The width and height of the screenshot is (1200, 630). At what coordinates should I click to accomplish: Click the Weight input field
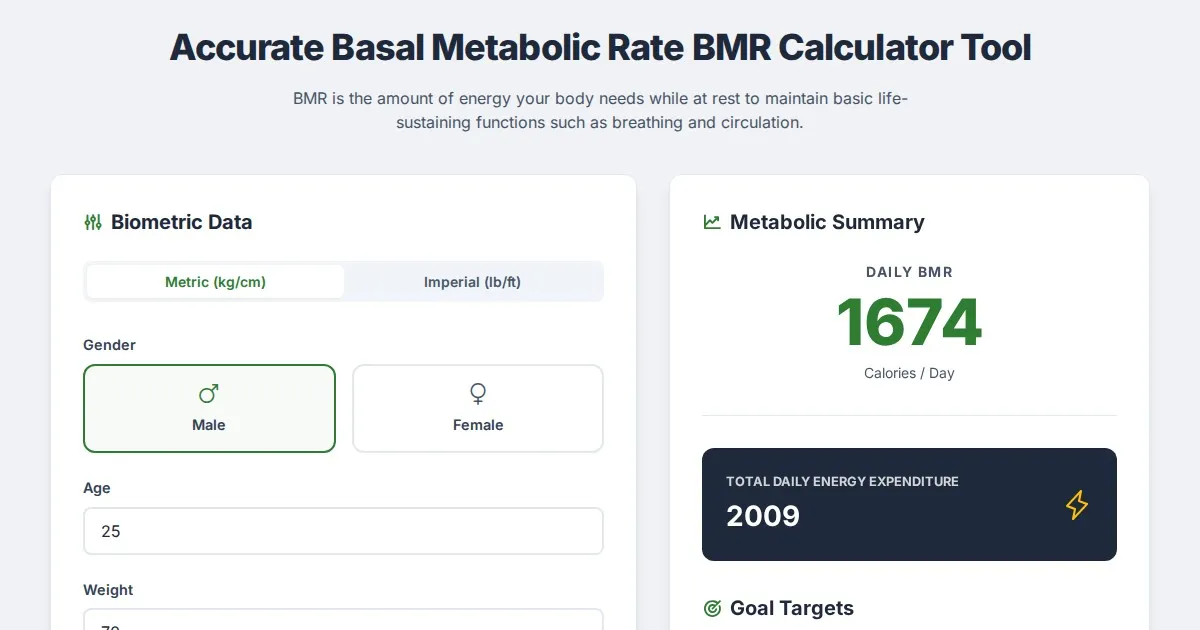pyautogui.click(x=343, y=622)
